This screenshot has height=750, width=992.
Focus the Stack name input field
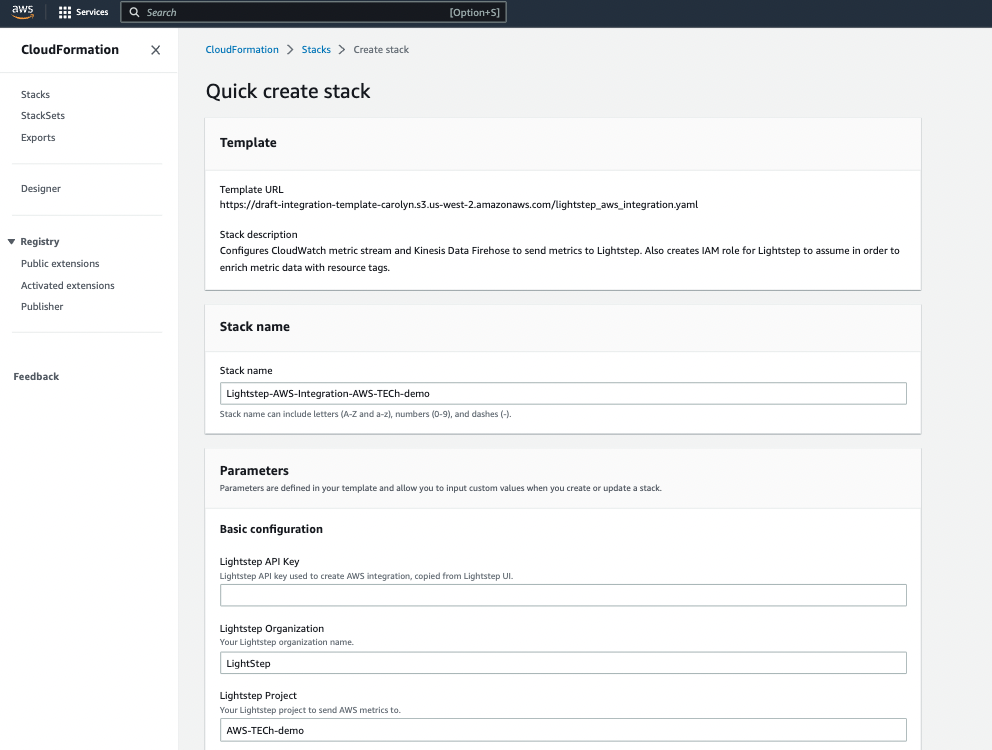click(562, 393)
